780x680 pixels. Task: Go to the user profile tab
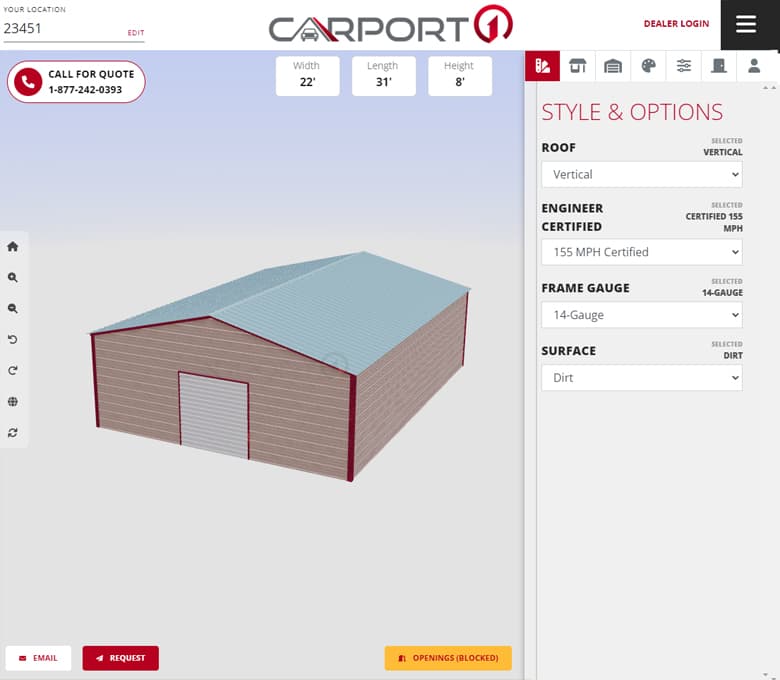click(x=754, y=66)
